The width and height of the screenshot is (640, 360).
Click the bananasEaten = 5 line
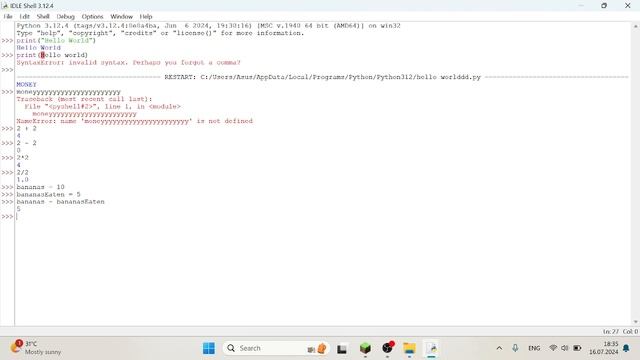(48, 195)
